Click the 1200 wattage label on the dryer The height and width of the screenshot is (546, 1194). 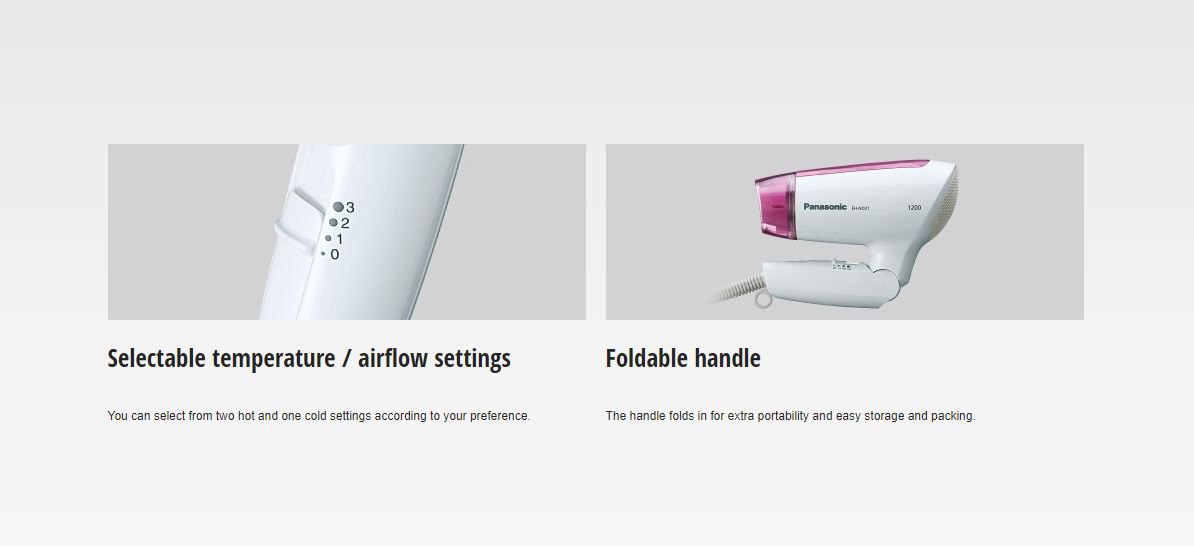pos(915,207)
